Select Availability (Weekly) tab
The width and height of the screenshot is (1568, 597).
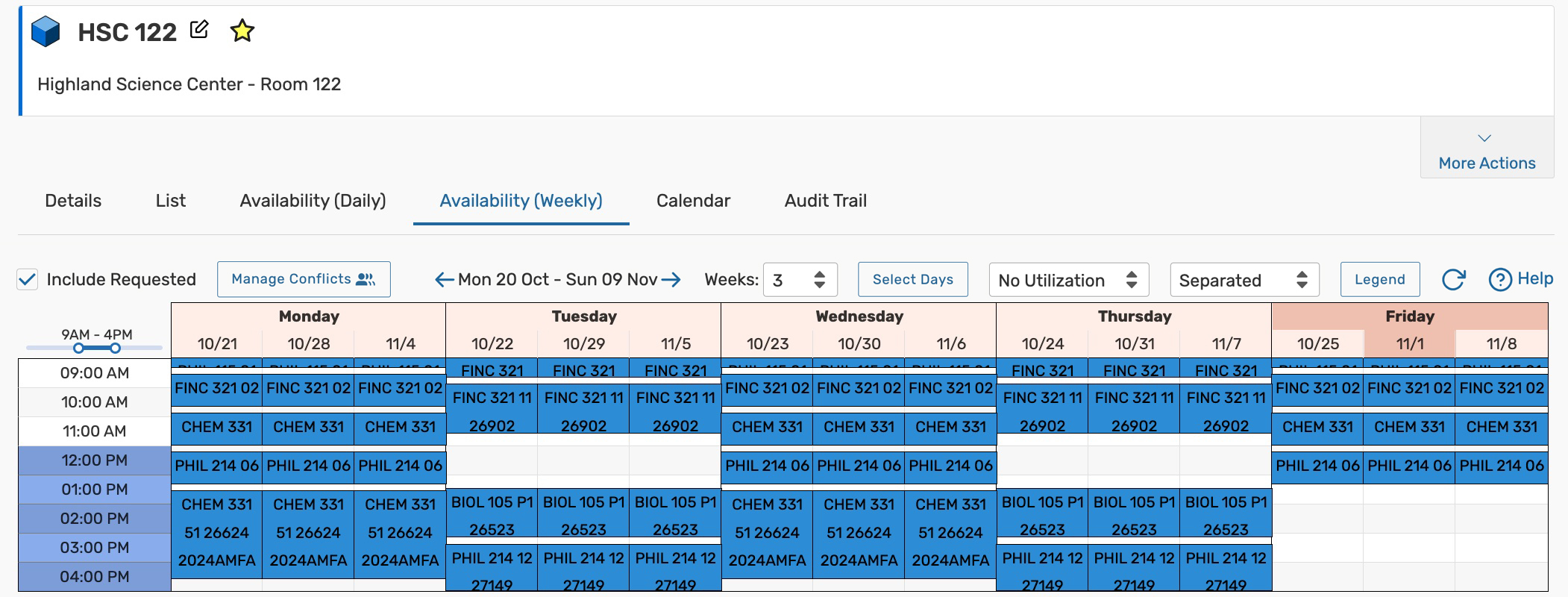[521, 201]
